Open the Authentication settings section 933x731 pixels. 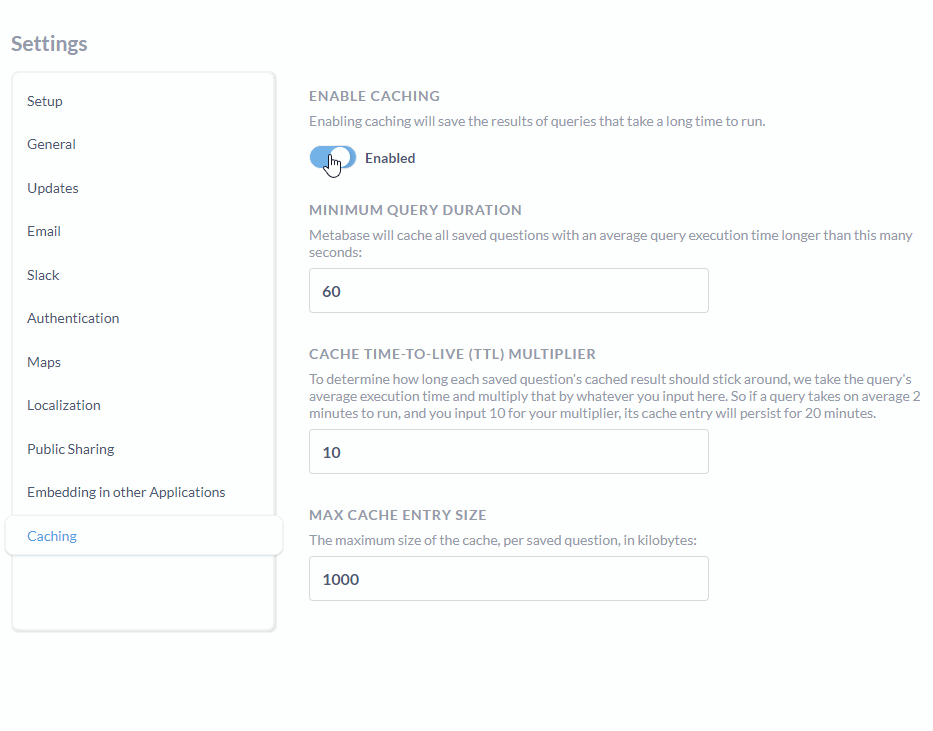click(x=73, y=318)
